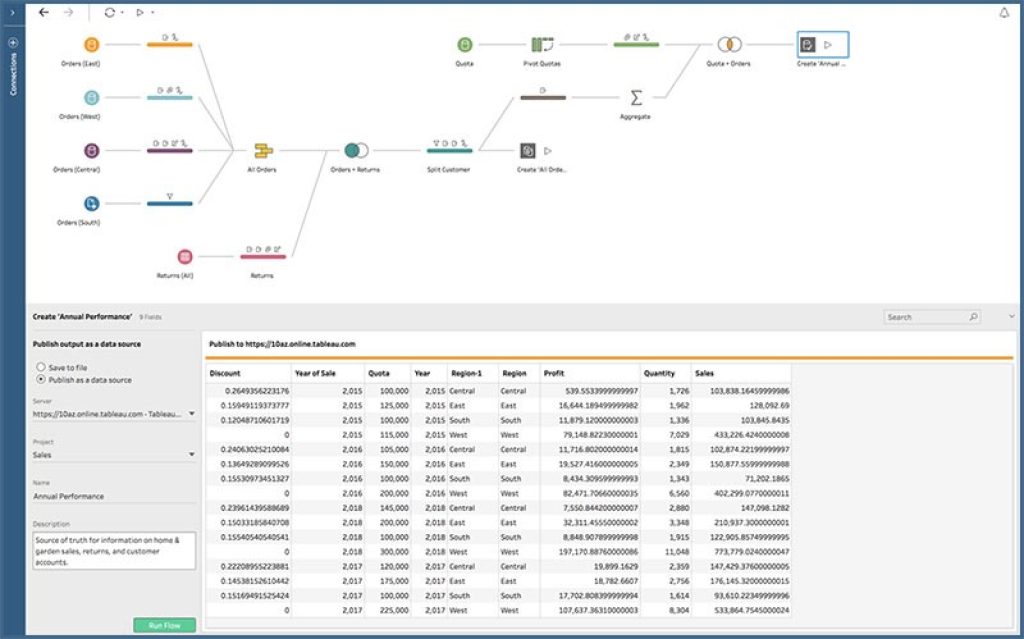Image resolution: width=1024 pixels, height=639 pixels.
Task: Choose Publish as a data source option
Action: pyautogui.click(x=41, y=379)
